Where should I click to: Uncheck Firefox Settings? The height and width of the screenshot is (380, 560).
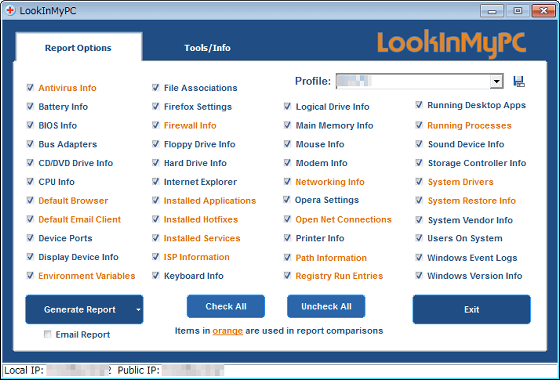click(x=155, y=106)
